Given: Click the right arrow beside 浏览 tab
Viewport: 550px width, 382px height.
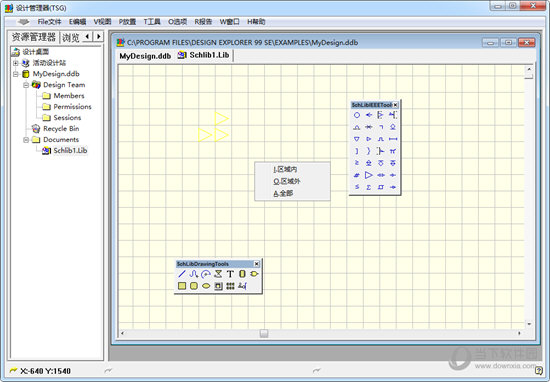Looking at the screenshot, I should click(99, 36).
